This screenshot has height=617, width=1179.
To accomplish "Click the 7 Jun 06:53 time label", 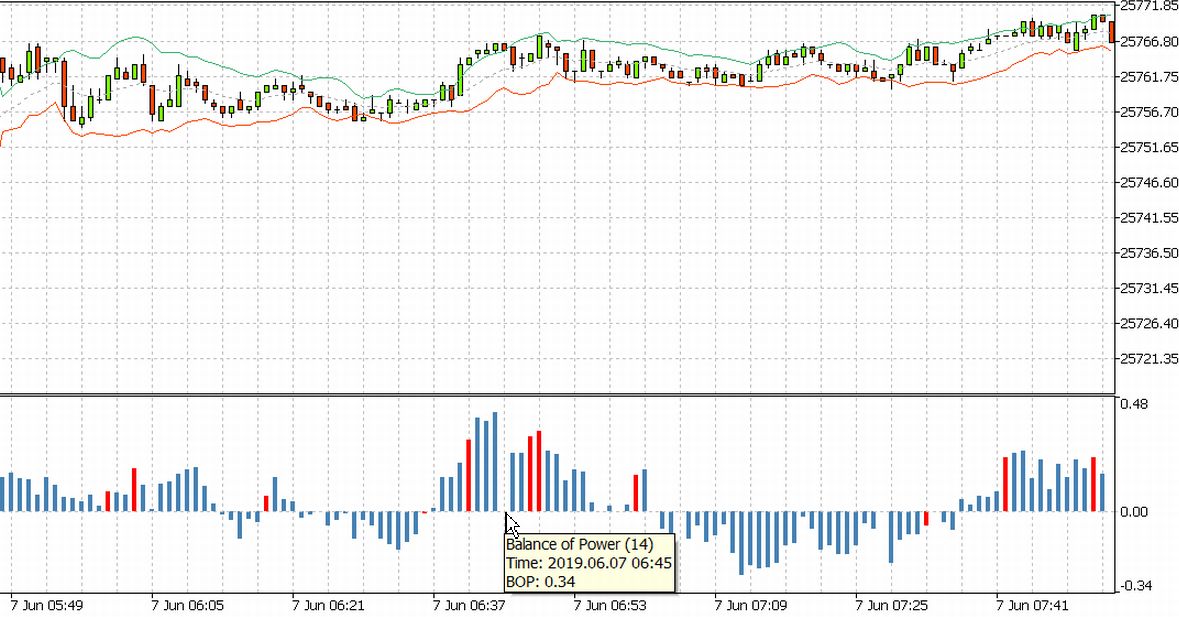I will tap(610, 605).
